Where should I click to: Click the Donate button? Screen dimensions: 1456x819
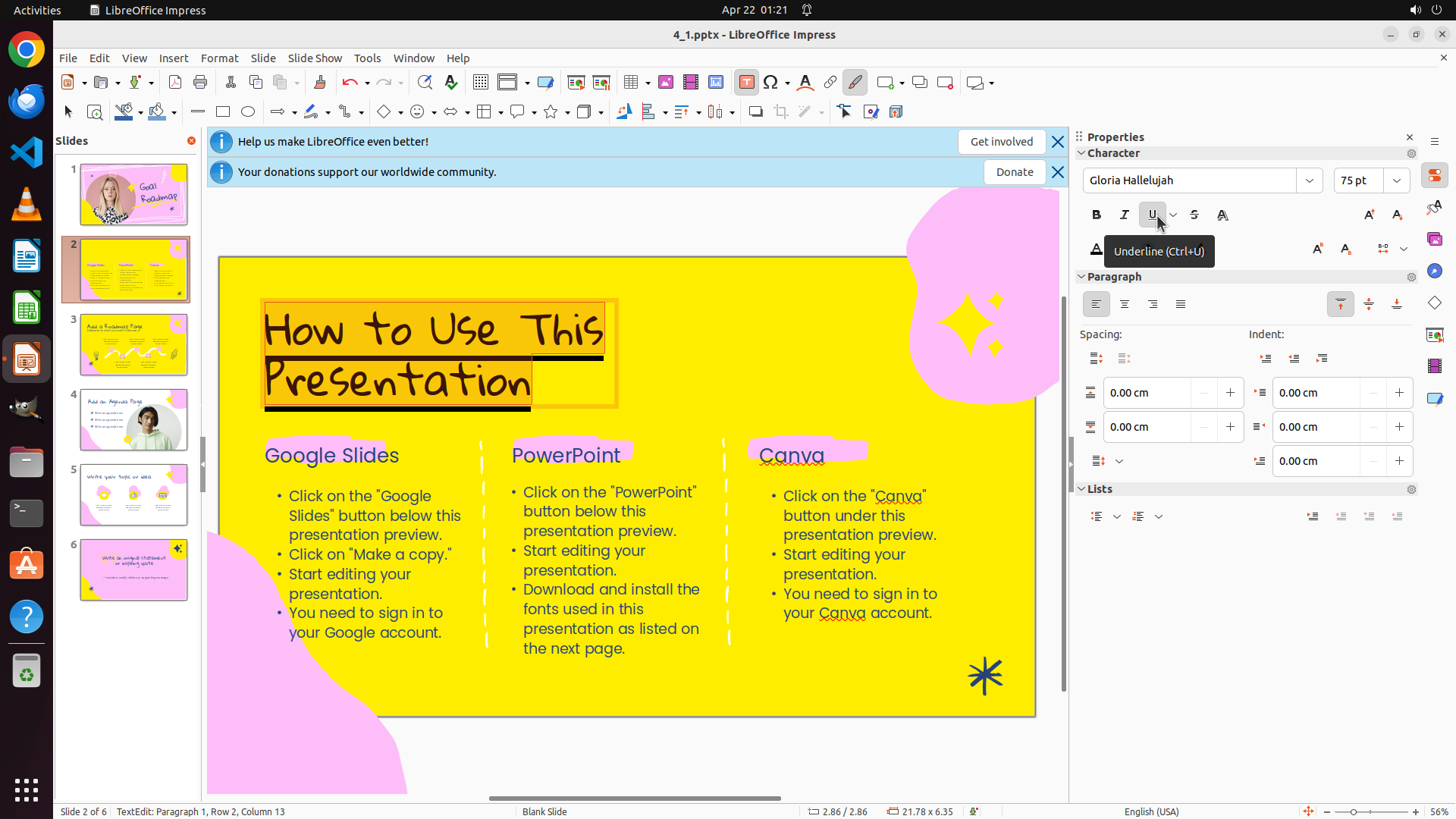[x=1015, y=172]
